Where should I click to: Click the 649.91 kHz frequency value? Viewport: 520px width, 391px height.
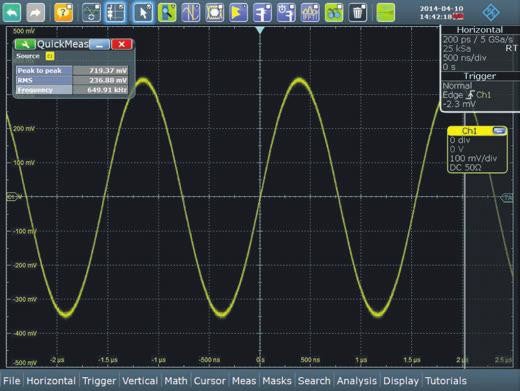point(107,90)
